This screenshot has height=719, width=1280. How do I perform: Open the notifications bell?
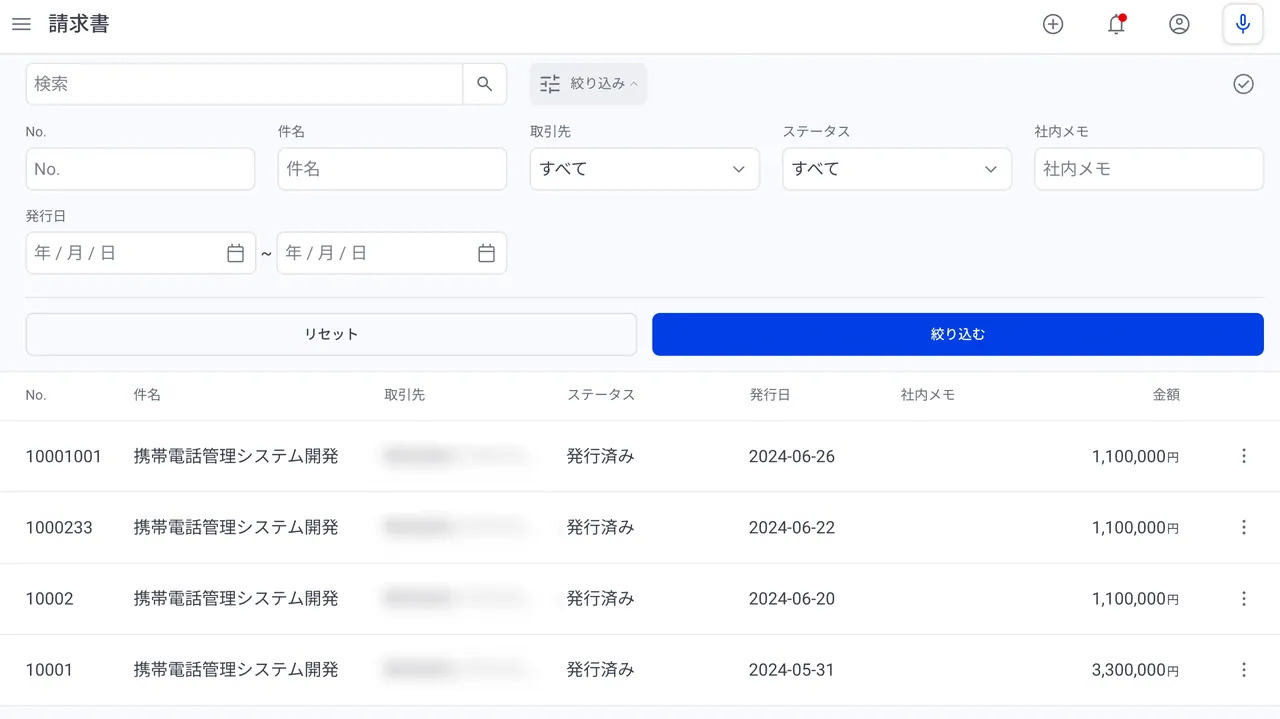click(x=1117, y=24)
